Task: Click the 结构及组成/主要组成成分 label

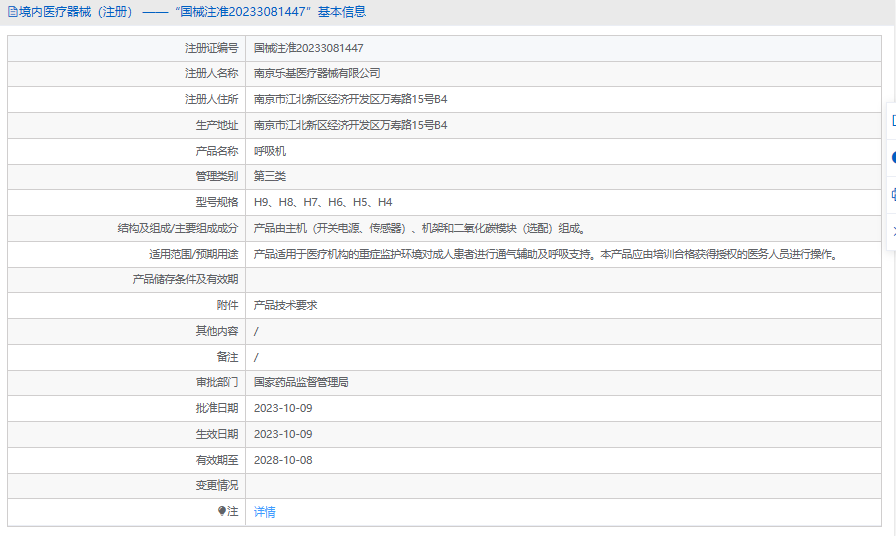Action: pyautogui.click(x=178, y=229)
